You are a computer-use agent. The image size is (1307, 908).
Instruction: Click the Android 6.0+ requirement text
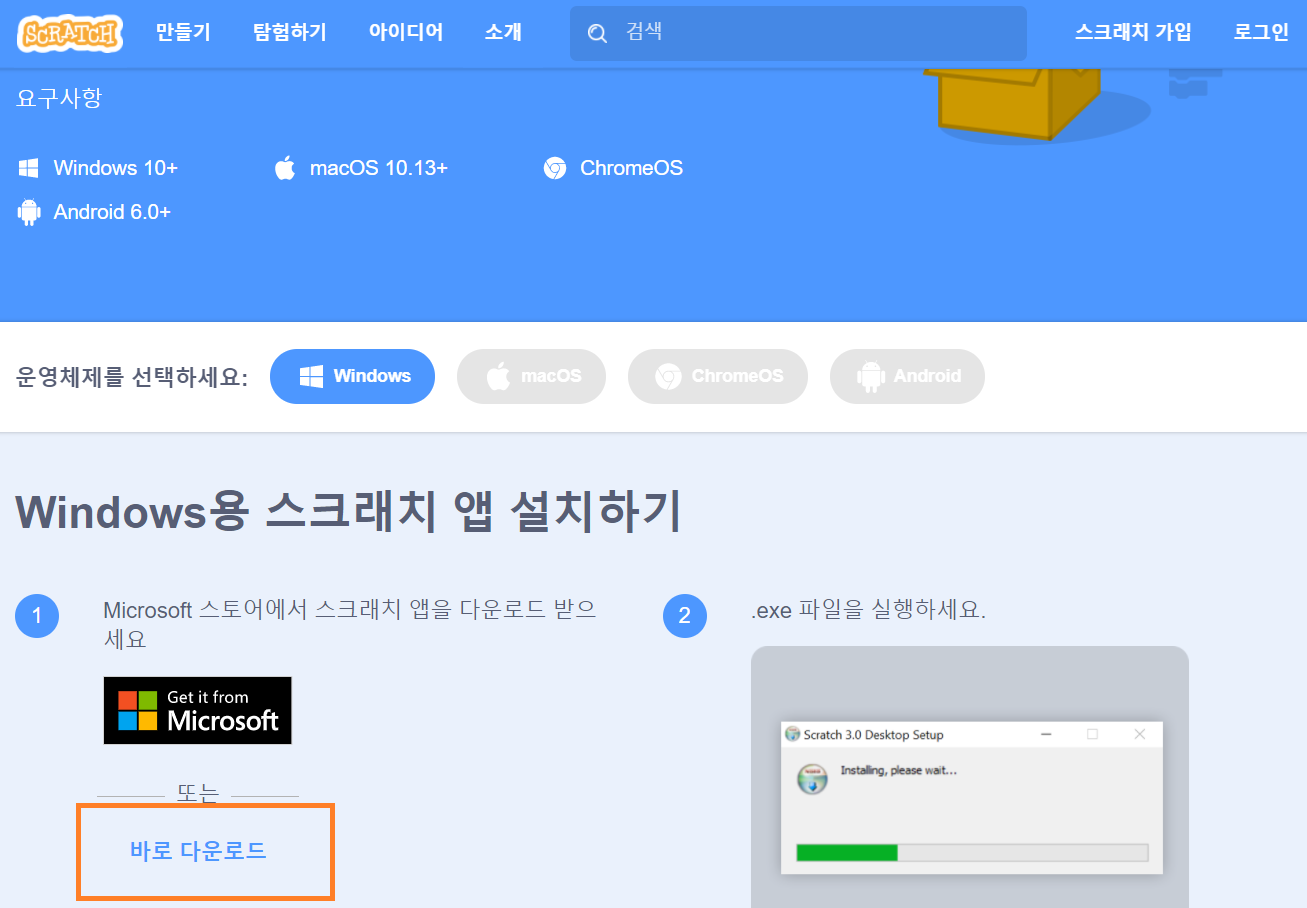112,212
